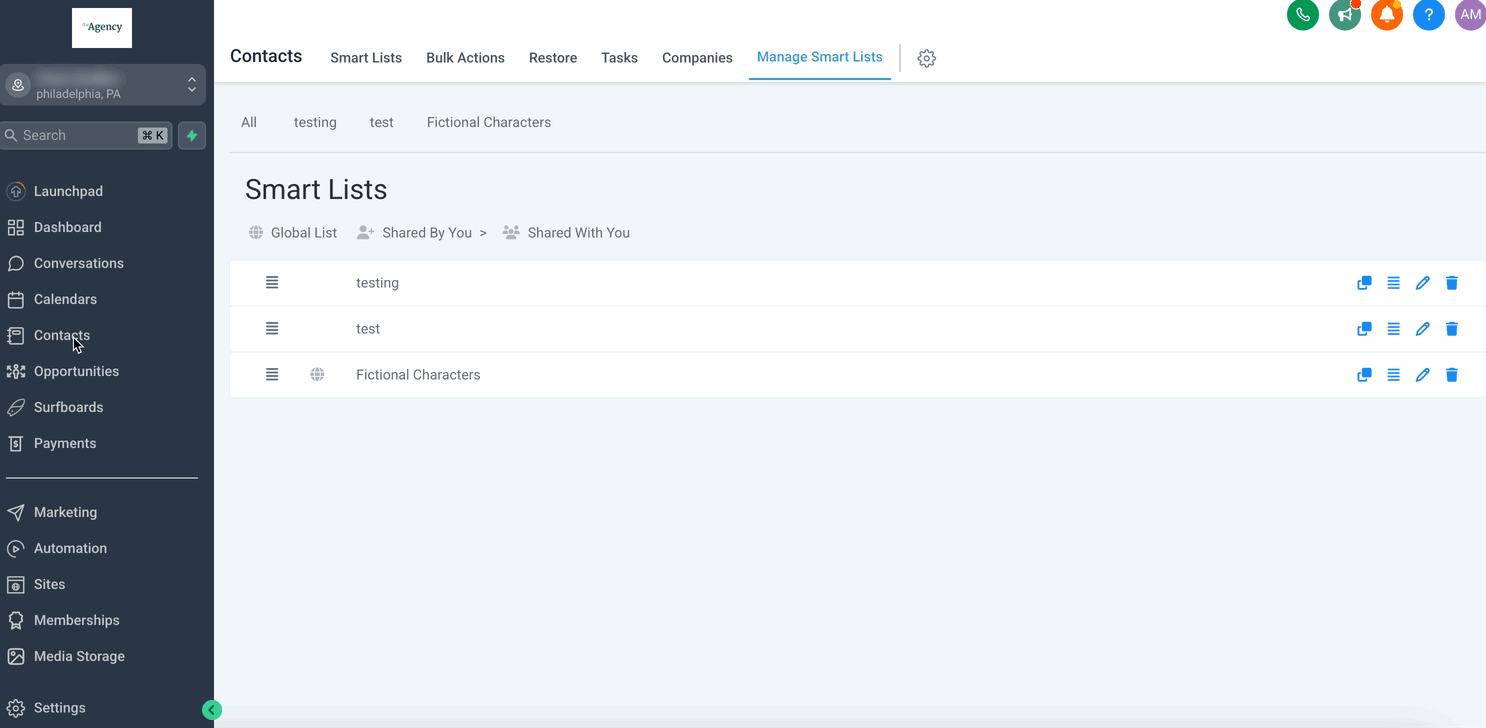Click the reorder handle of testing row

(272, 283)
